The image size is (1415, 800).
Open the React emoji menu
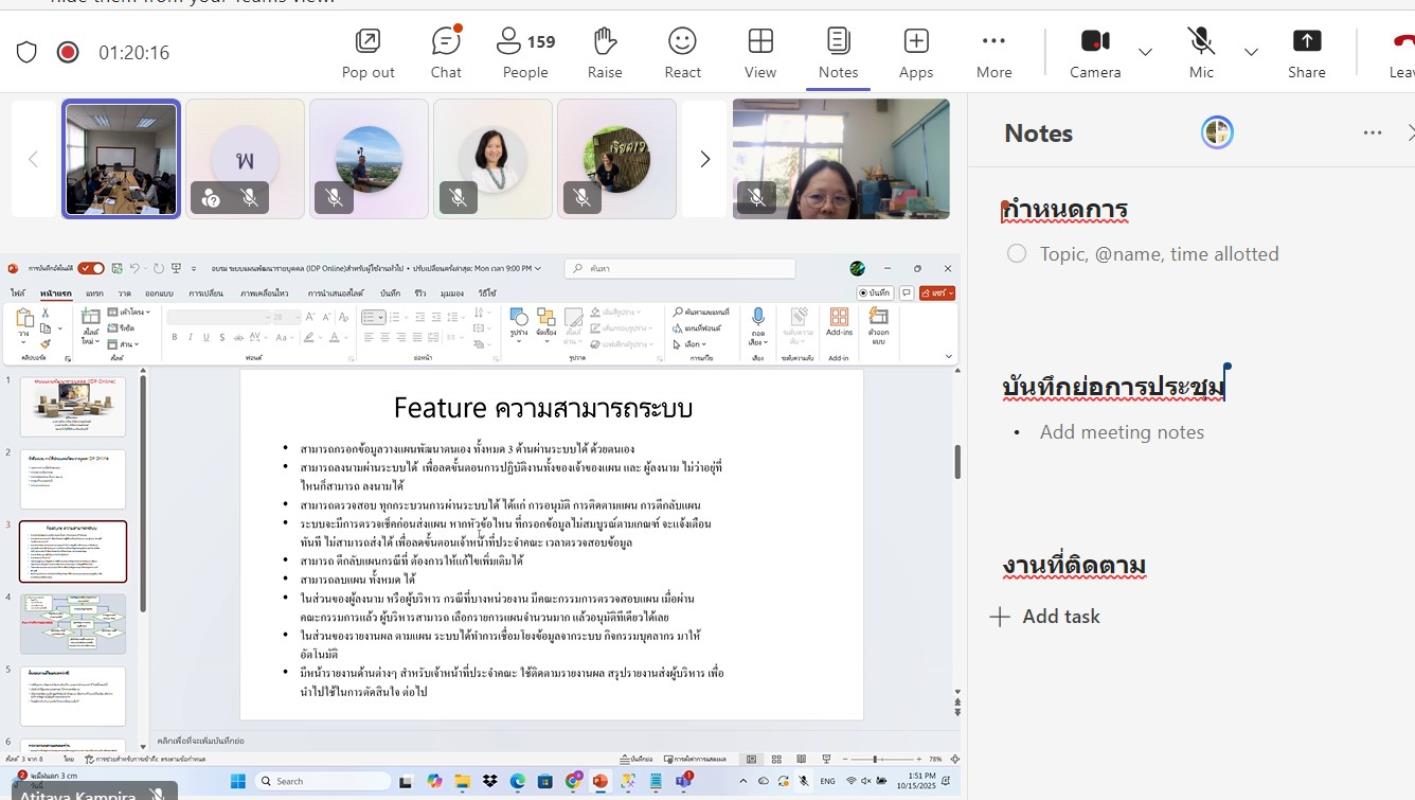[682, 53]
